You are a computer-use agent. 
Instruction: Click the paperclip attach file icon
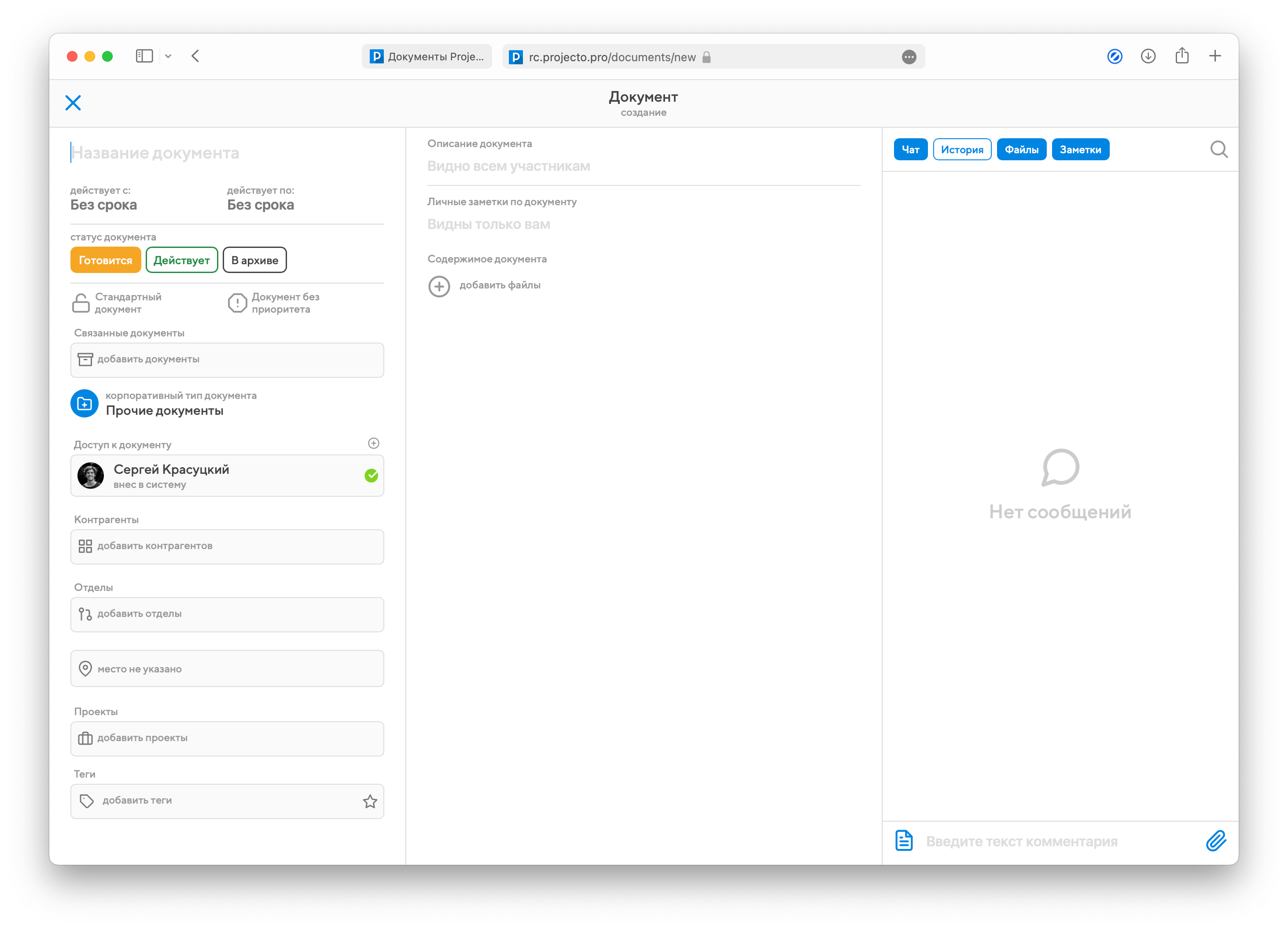[x=1216, y=841]
